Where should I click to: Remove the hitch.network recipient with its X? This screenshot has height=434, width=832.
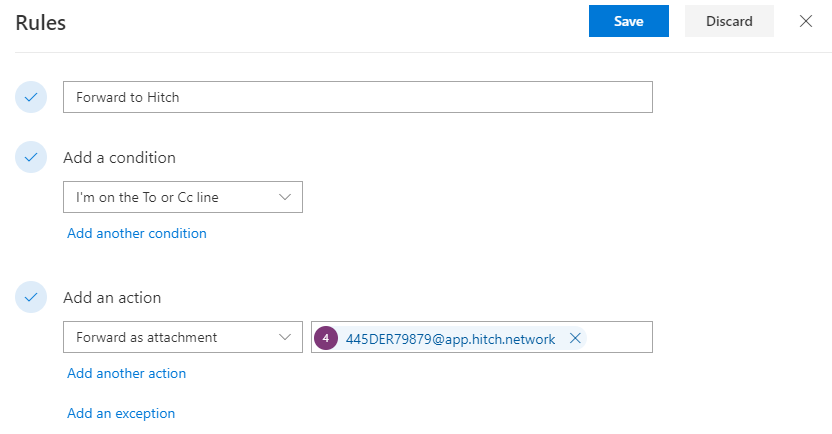[575, 338]
